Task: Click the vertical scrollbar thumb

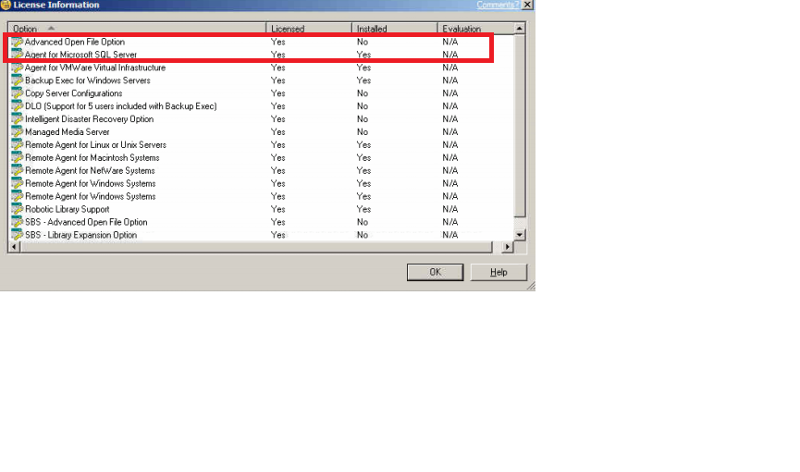Action: [519, 126]
